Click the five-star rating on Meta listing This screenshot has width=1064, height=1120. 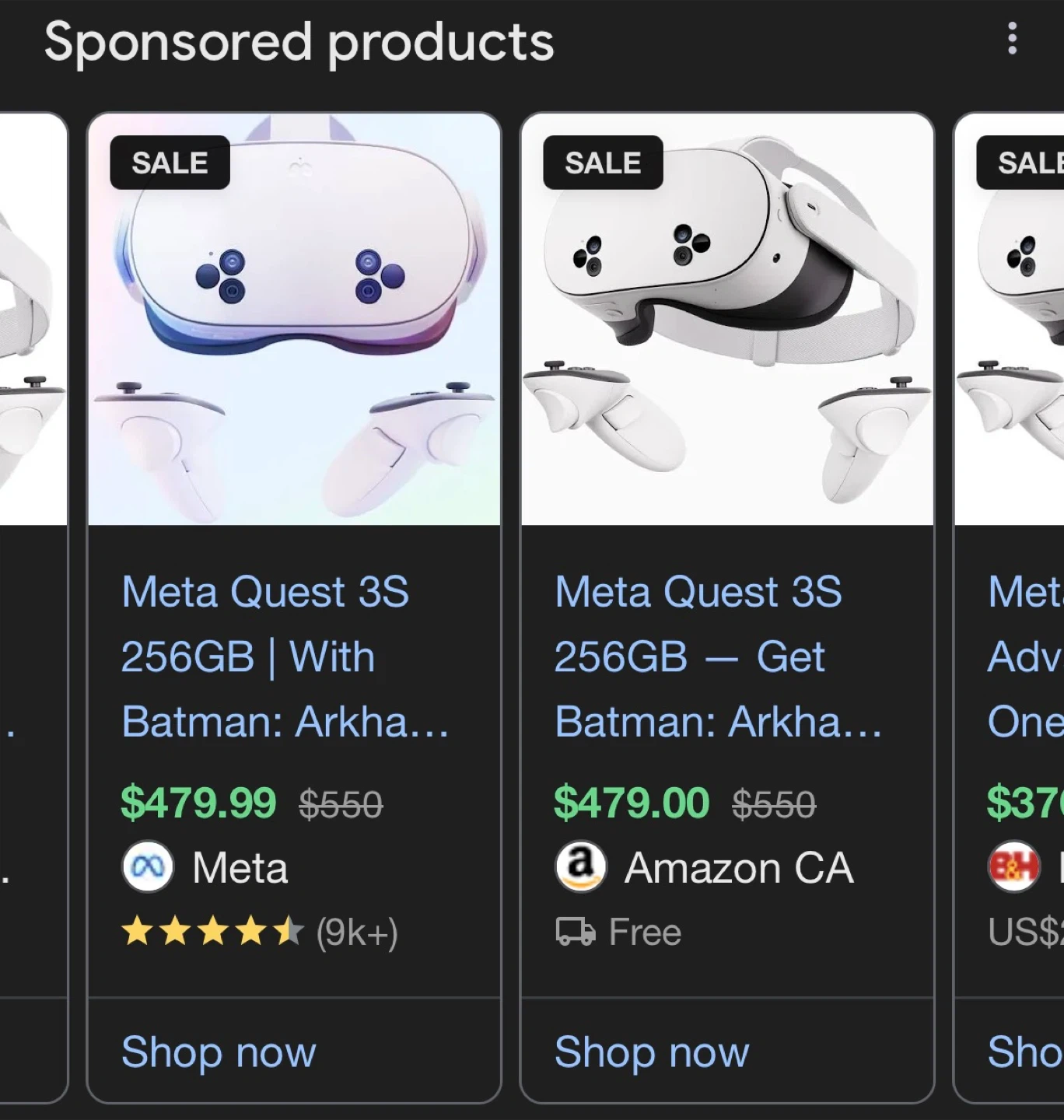(x=212, y=932)
